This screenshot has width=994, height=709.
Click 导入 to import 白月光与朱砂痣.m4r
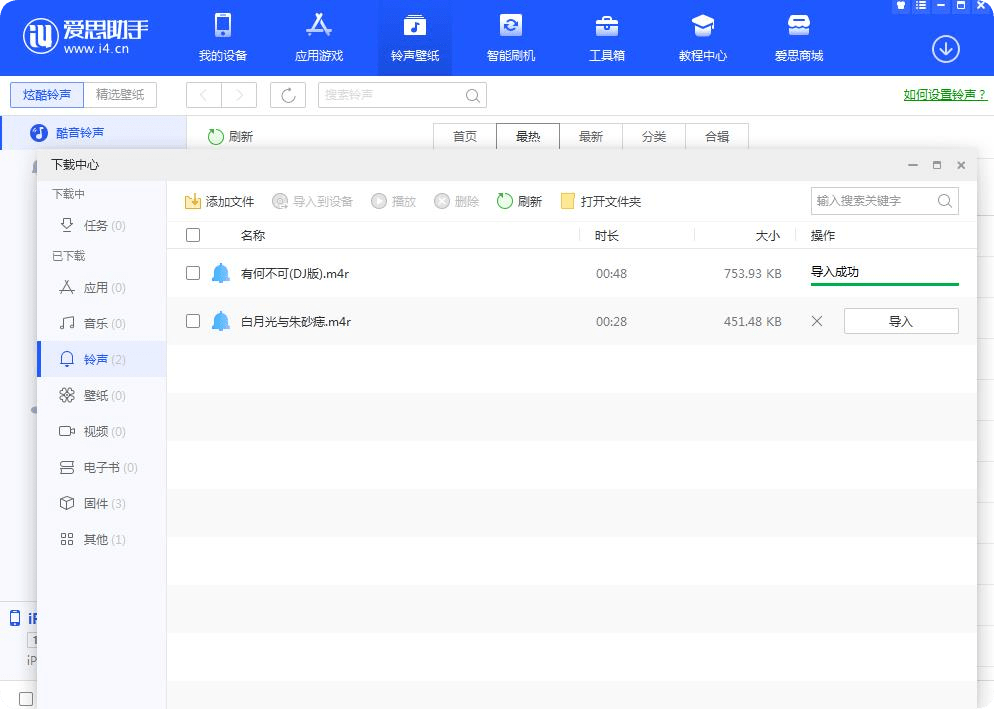900,321
